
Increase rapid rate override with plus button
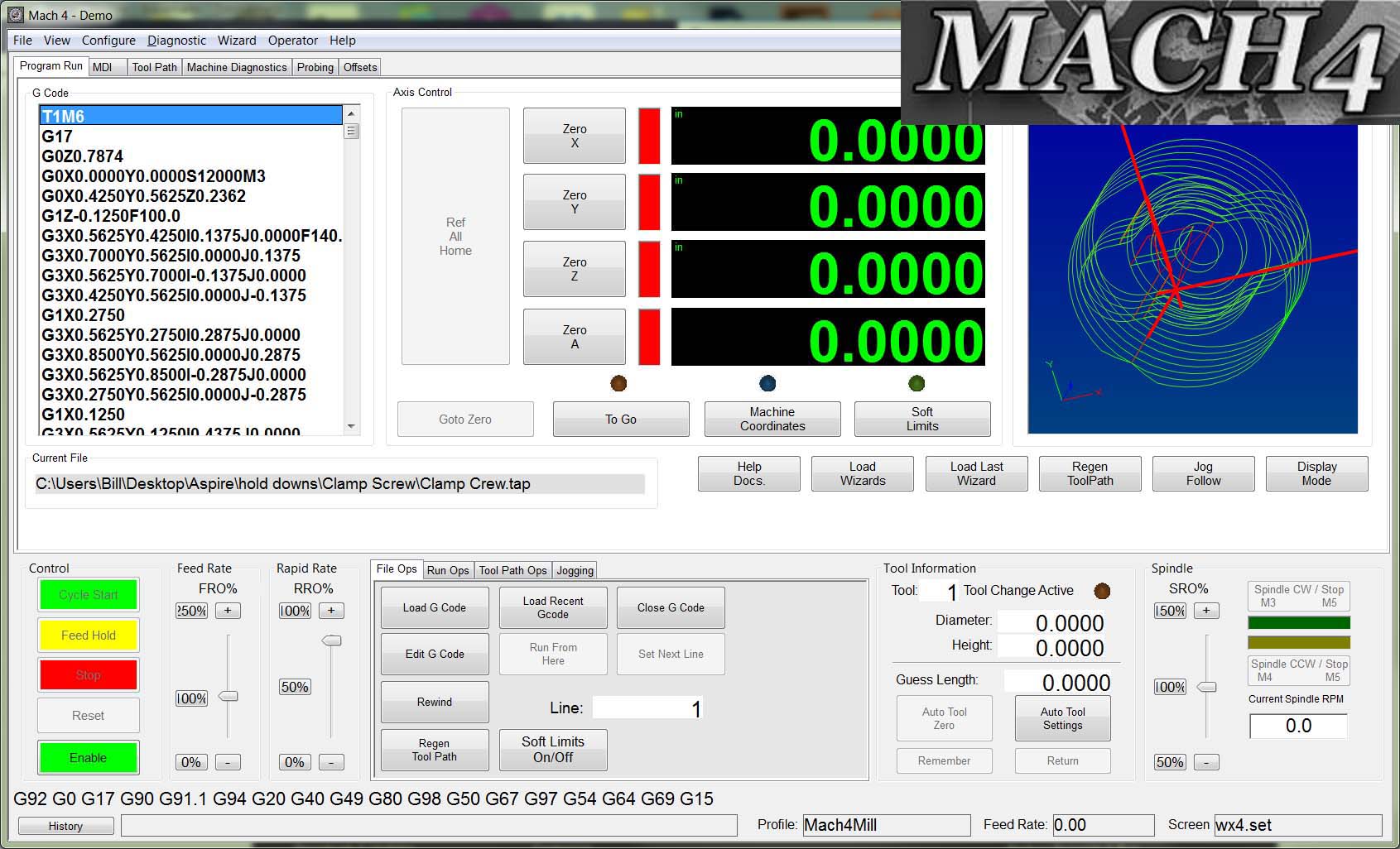coord(331,611)
